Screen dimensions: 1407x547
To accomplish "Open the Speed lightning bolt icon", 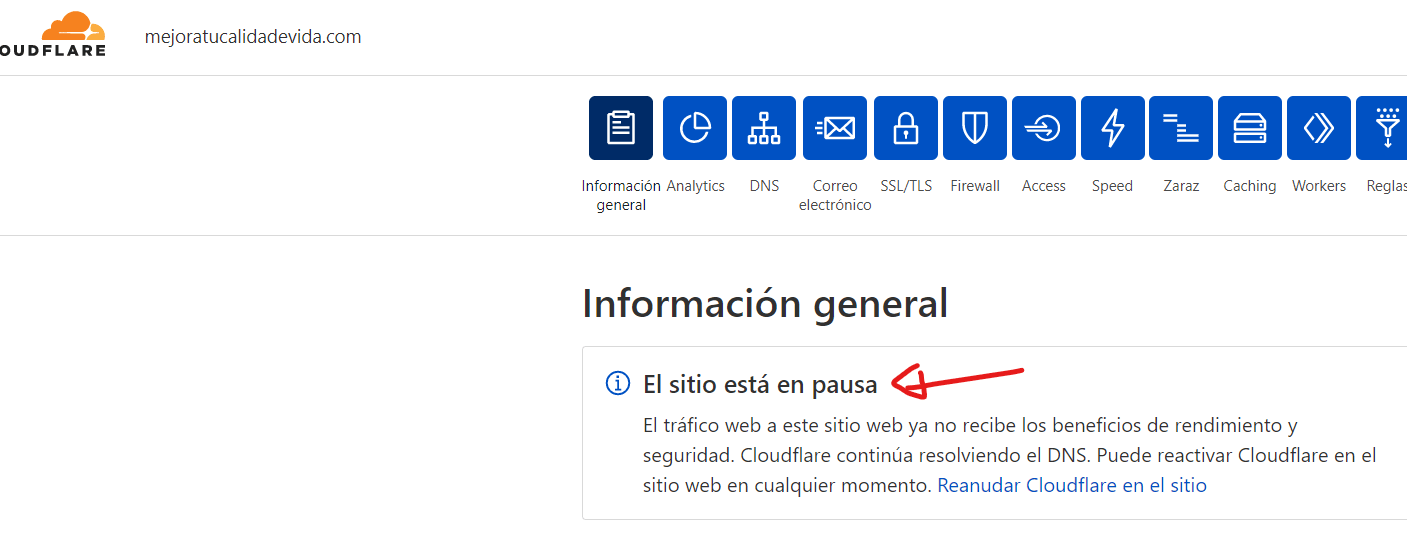I will coord(1113,128).
